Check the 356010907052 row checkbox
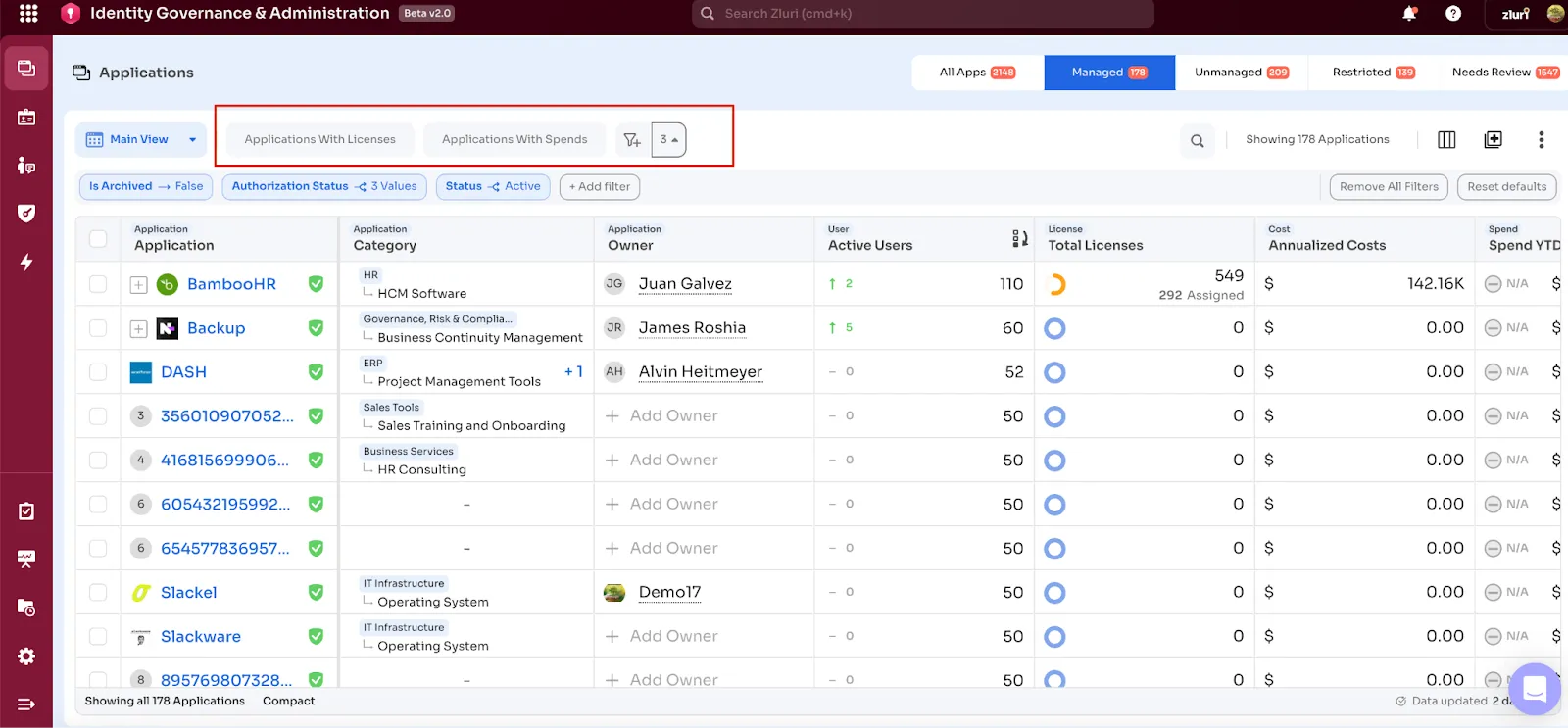The image size is (1568, 728). 98,415
